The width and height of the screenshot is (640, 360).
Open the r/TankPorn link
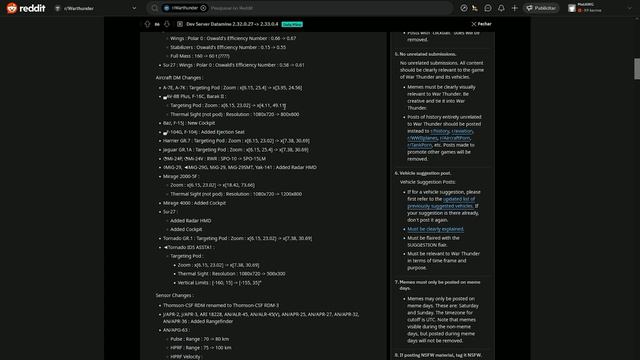point(419,145)
